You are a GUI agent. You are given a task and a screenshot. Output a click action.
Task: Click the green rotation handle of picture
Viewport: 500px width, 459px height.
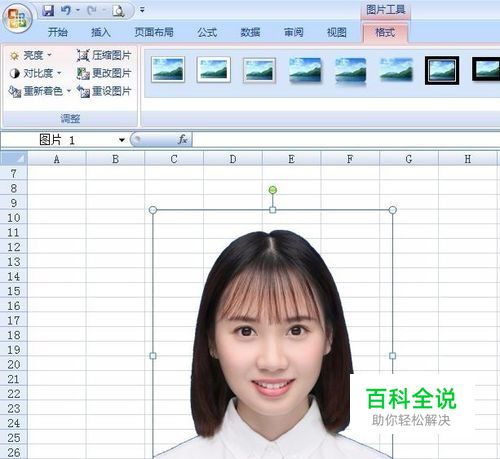273,190
